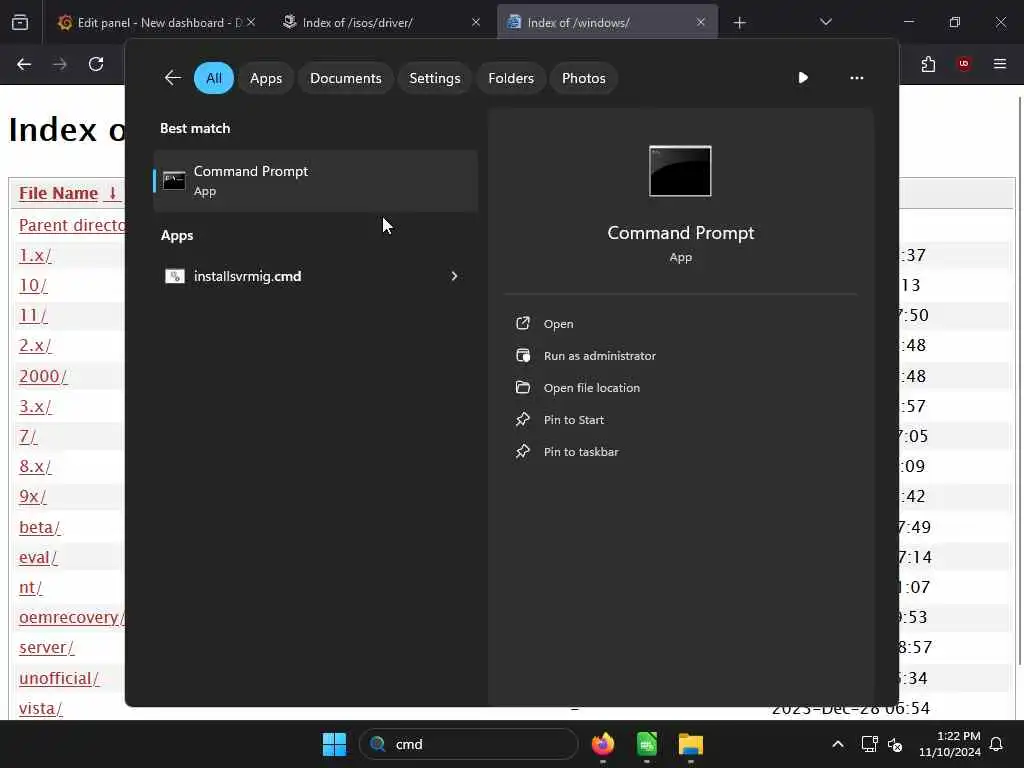Click the Windows Start button
This screenshot has height=768, width=1024.
click(x=334, y=744)
